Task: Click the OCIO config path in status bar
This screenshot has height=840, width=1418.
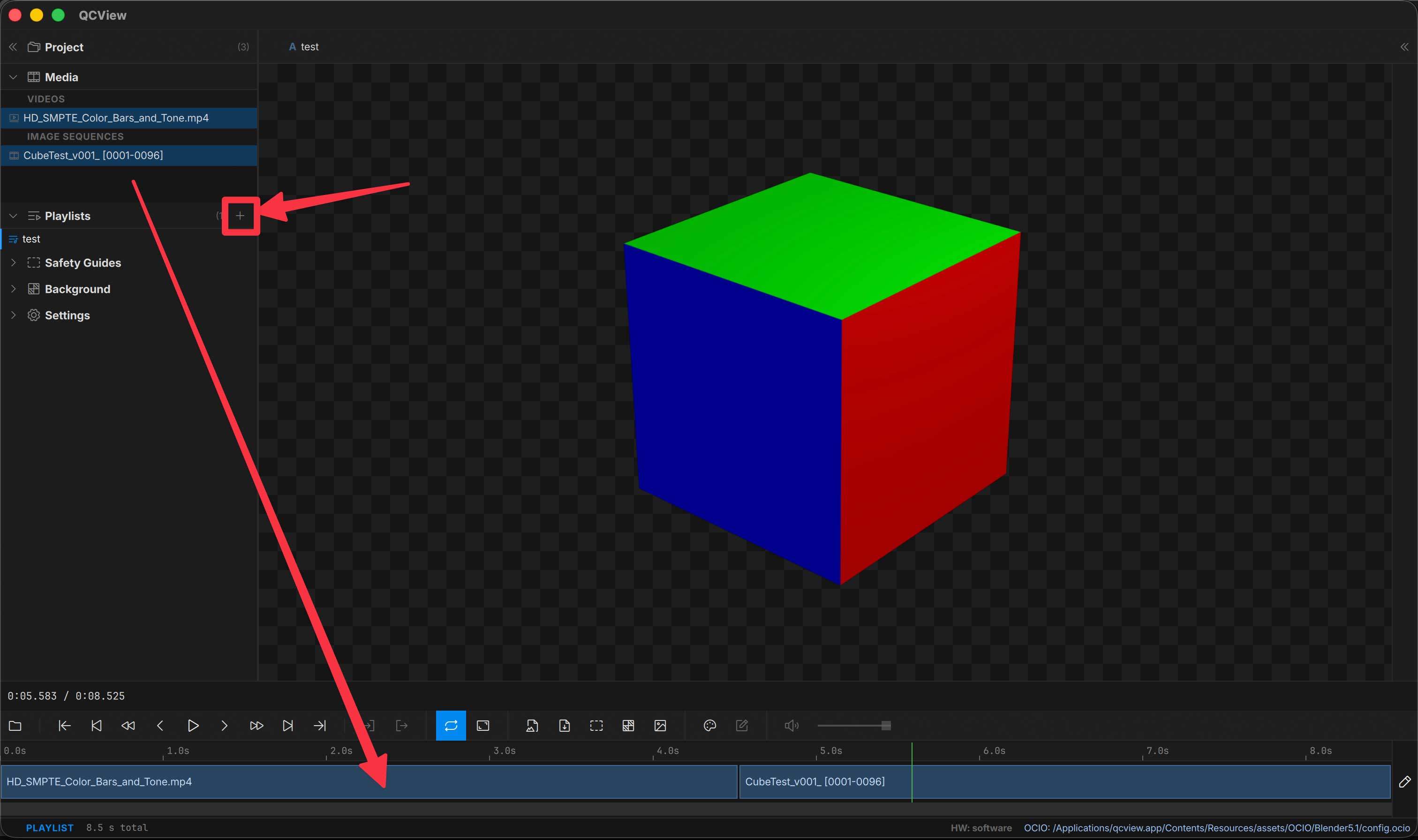Action: coord(1216,827)
